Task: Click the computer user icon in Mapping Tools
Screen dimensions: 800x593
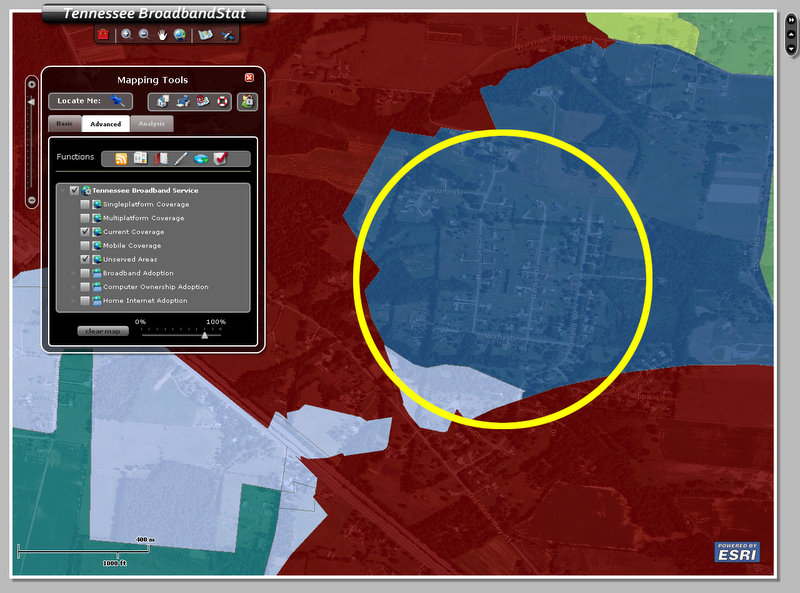Action: pos(183,101)
